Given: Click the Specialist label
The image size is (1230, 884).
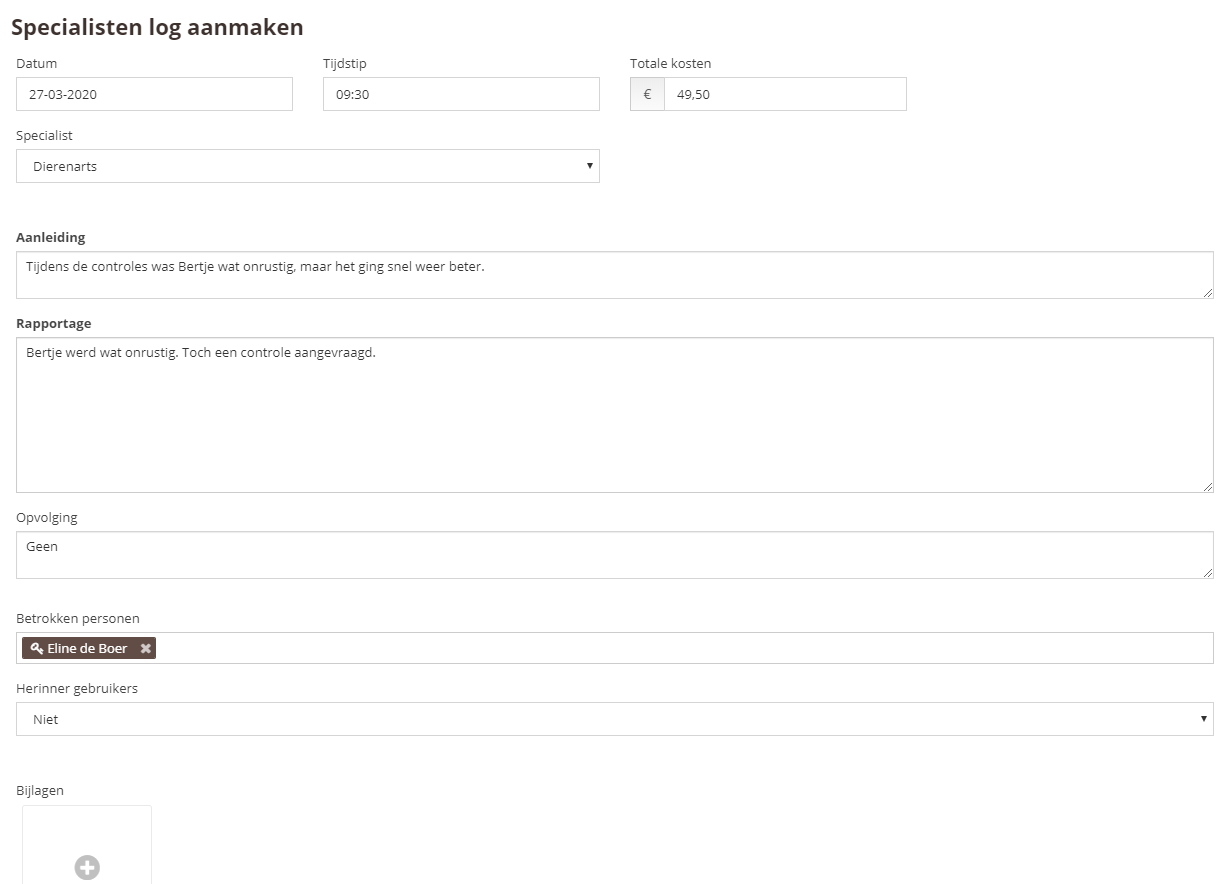Looking at the screenshot, I should 44,136.
